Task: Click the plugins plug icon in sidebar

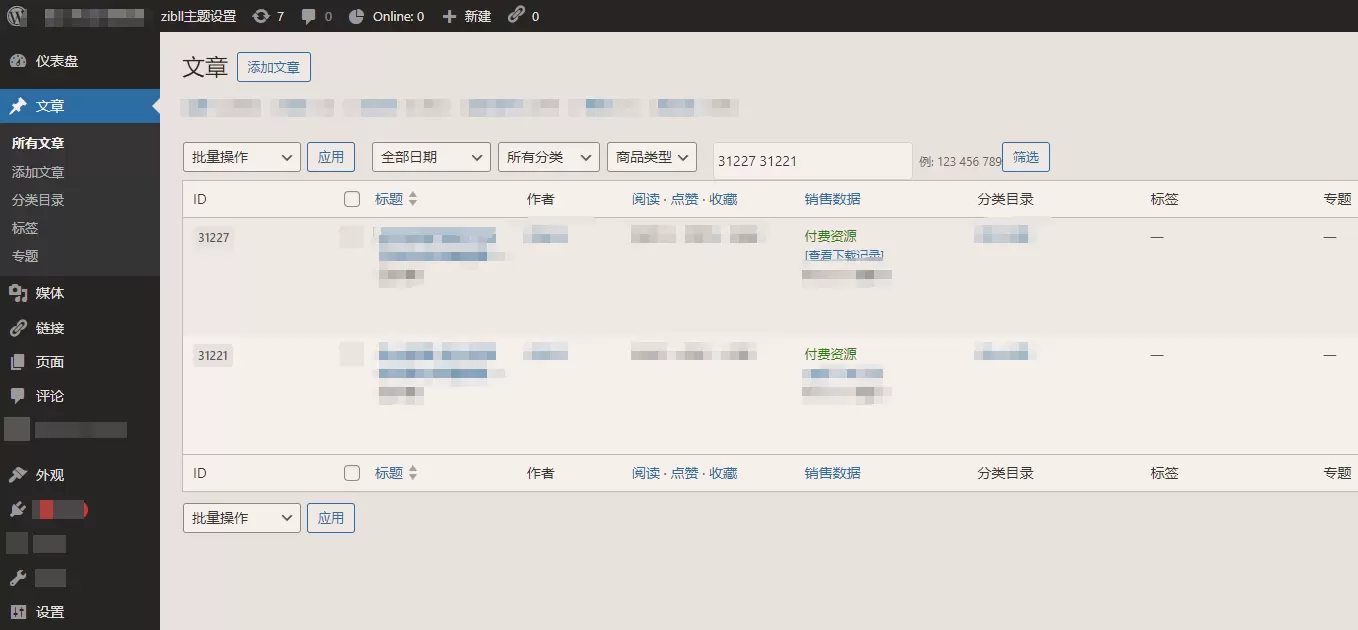Action: click(x=18, y=510)
